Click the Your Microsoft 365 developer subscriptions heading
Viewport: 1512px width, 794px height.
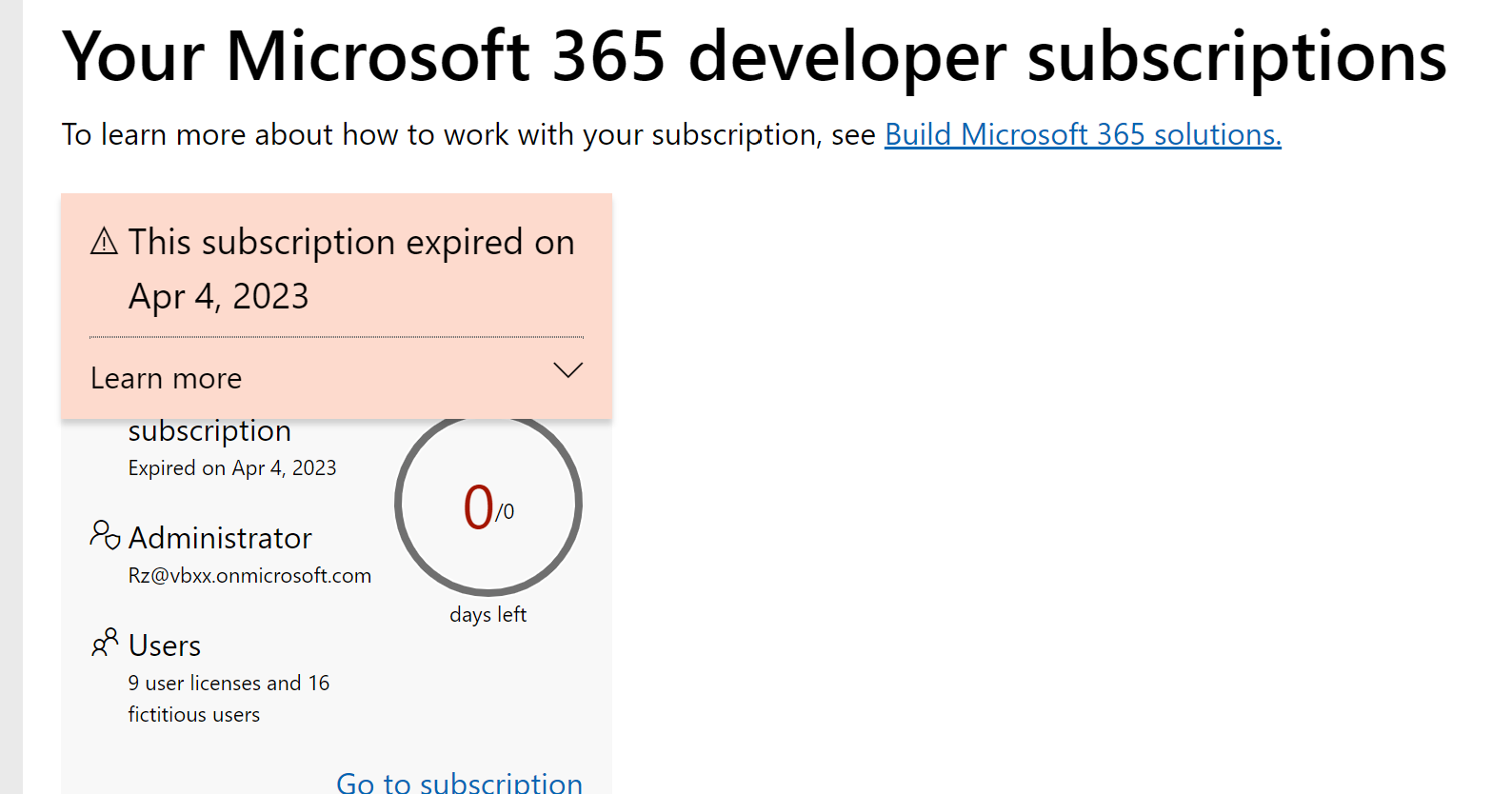(753, 57)
